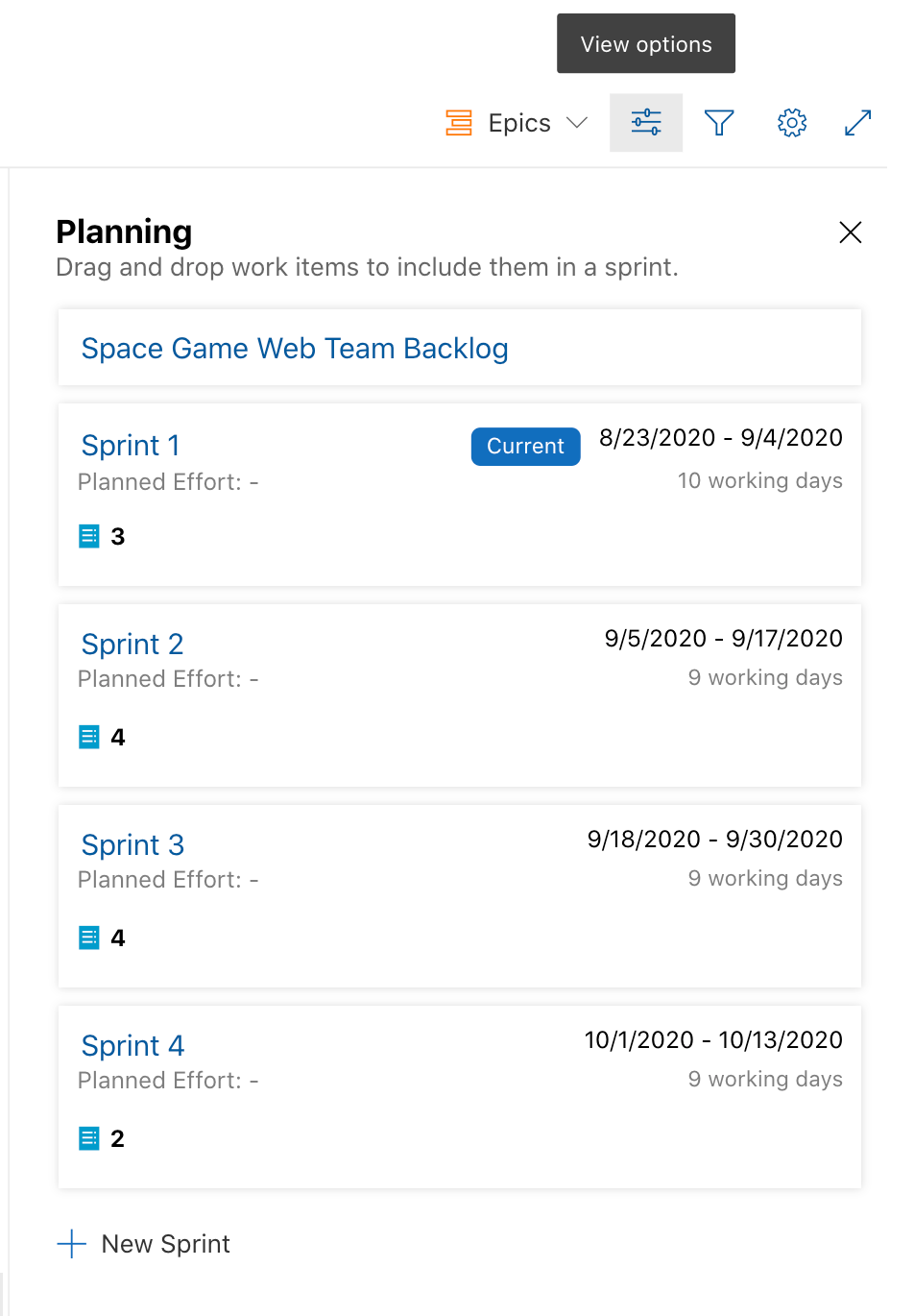Select the Epics backlog level label

pos(519,123)
